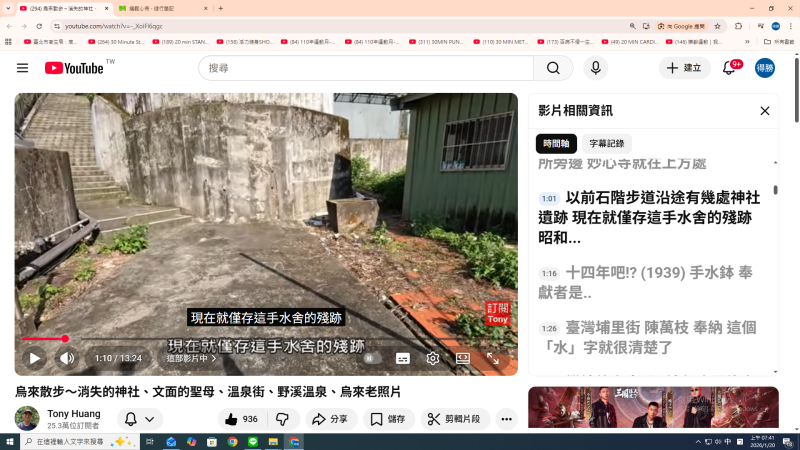Screen dimensions: 800x450
Task: Open the '20 MIN CARDI...' bookmark
Action: click(x=630, y=42)
